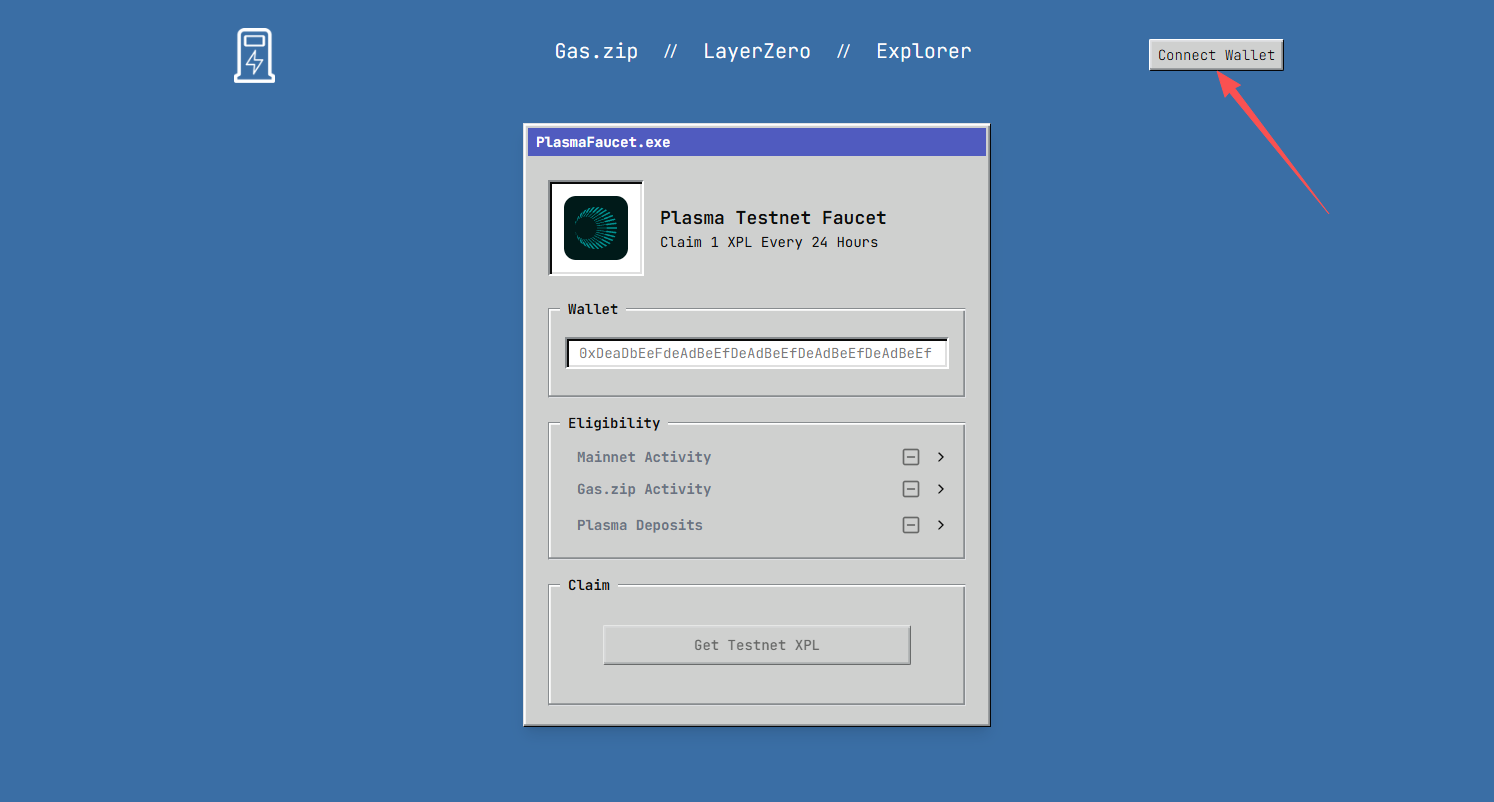This screenshot has width=1494, height=802.
Task: Click the Plasma Deposits label
Action: 640,525
